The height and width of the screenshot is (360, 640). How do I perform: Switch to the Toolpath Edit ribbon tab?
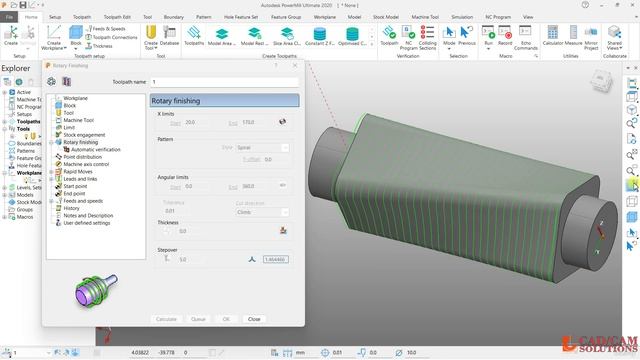click(117, 17)
